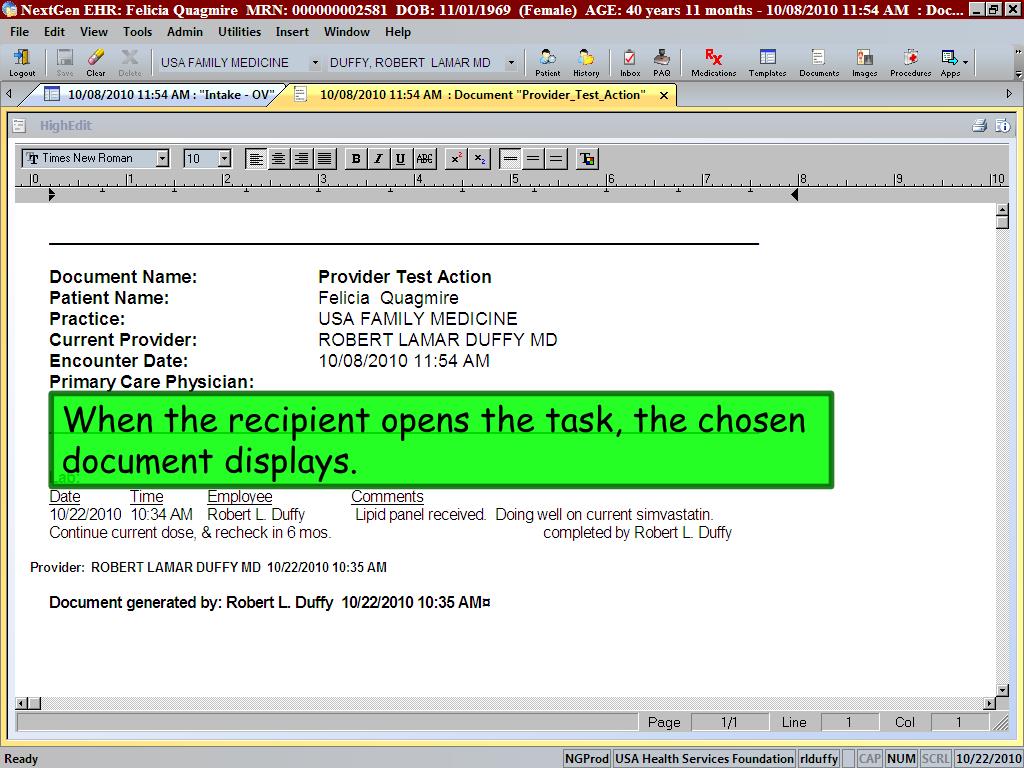Click the vertical scrollbar up arrow
The image size is (1024, 768).
(x=1002, y=210)
